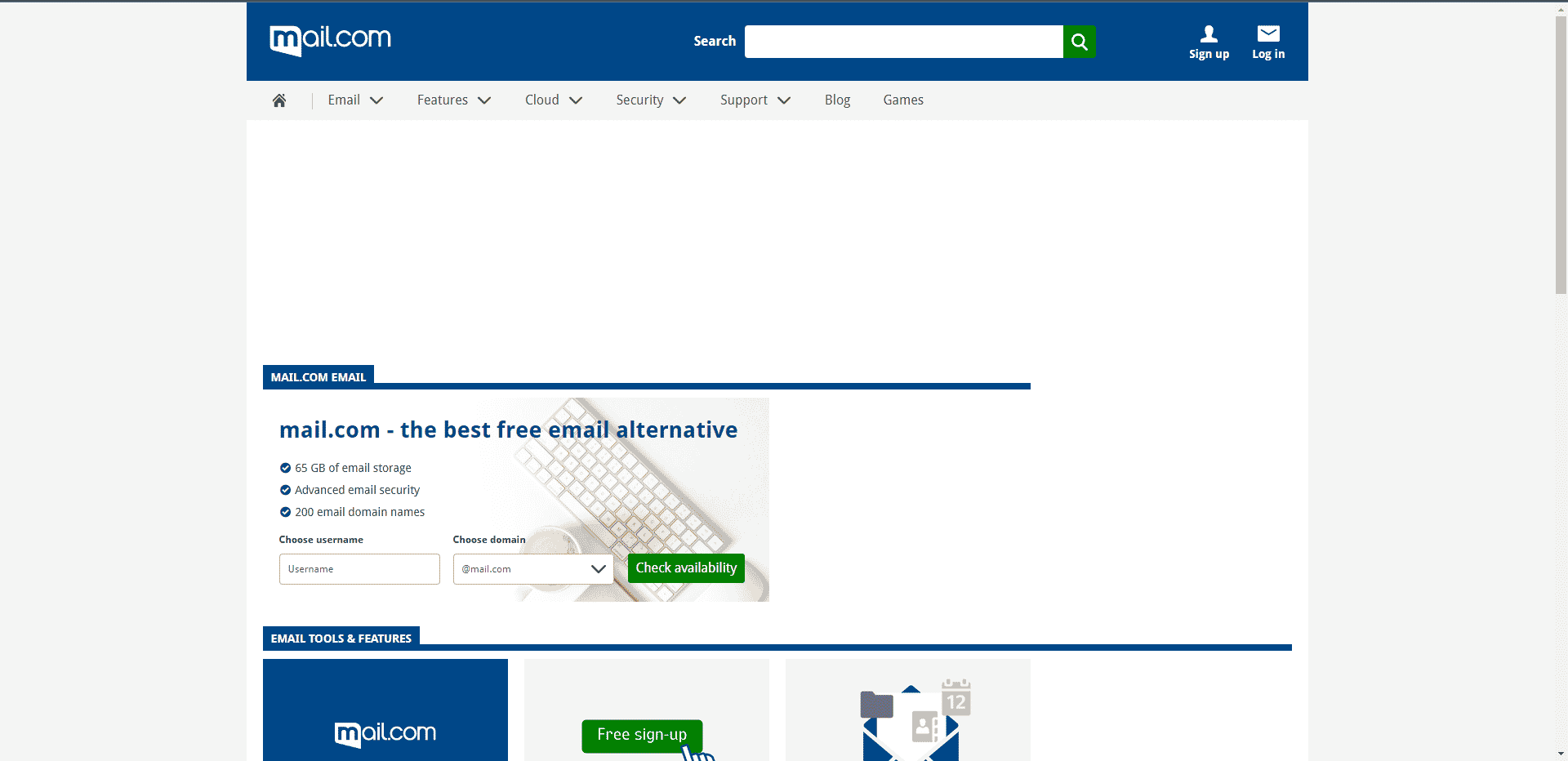
Task: Click the '200 email domain names' text
Action: tap(359, 512)
